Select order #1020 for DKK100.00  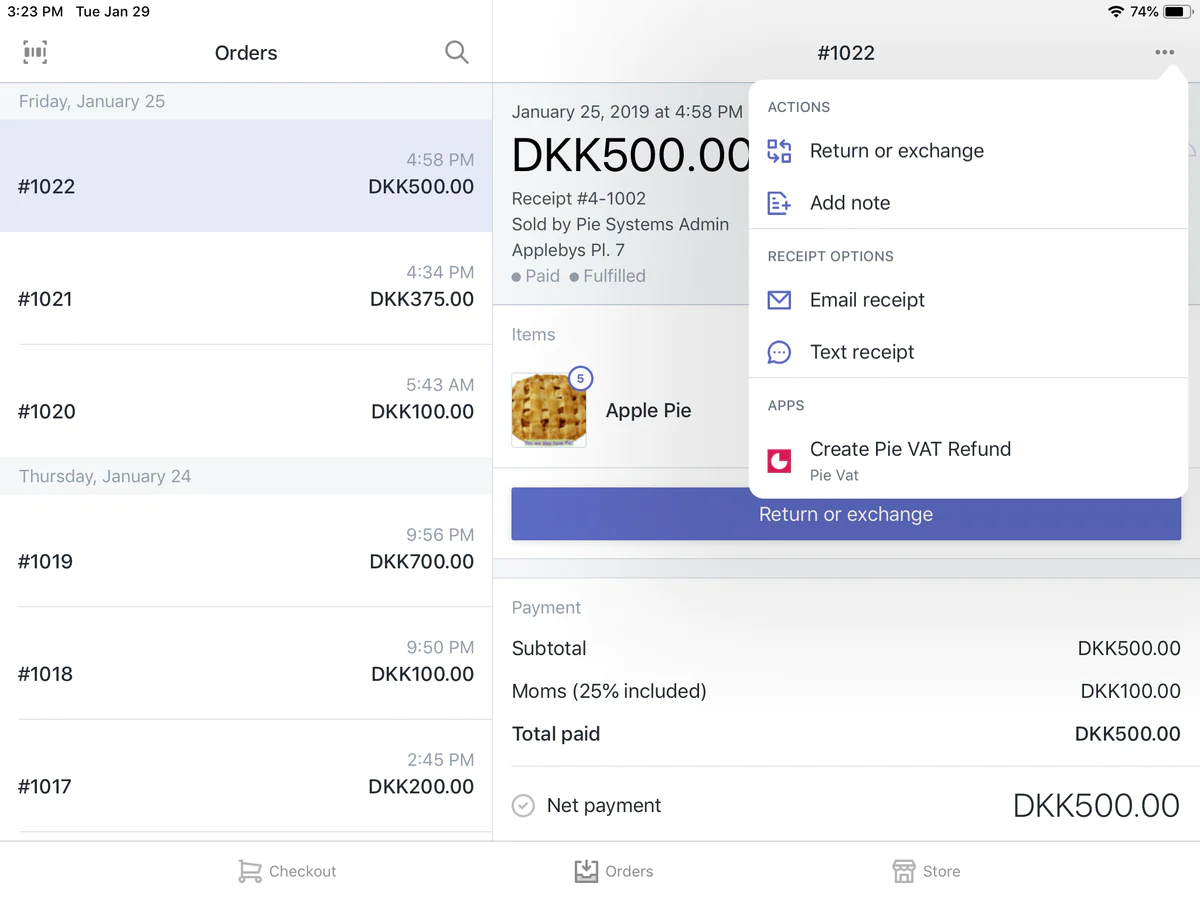point(246,400)
